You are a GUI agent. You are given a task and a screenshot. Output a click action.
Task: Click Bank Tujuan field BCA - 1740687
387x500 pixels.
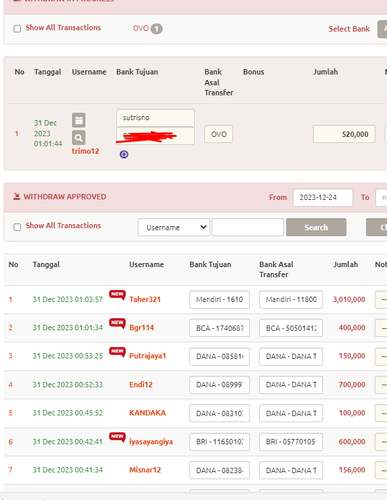pyautogui.click(x=219, y=328)
